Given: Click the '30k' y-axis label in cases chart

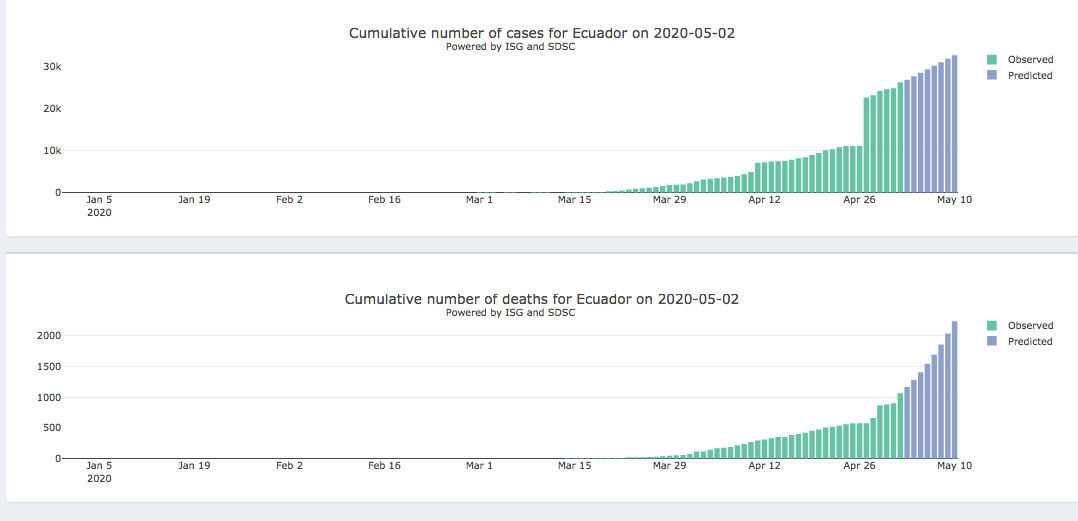Looking at the screenshot, I should (50, 67).
